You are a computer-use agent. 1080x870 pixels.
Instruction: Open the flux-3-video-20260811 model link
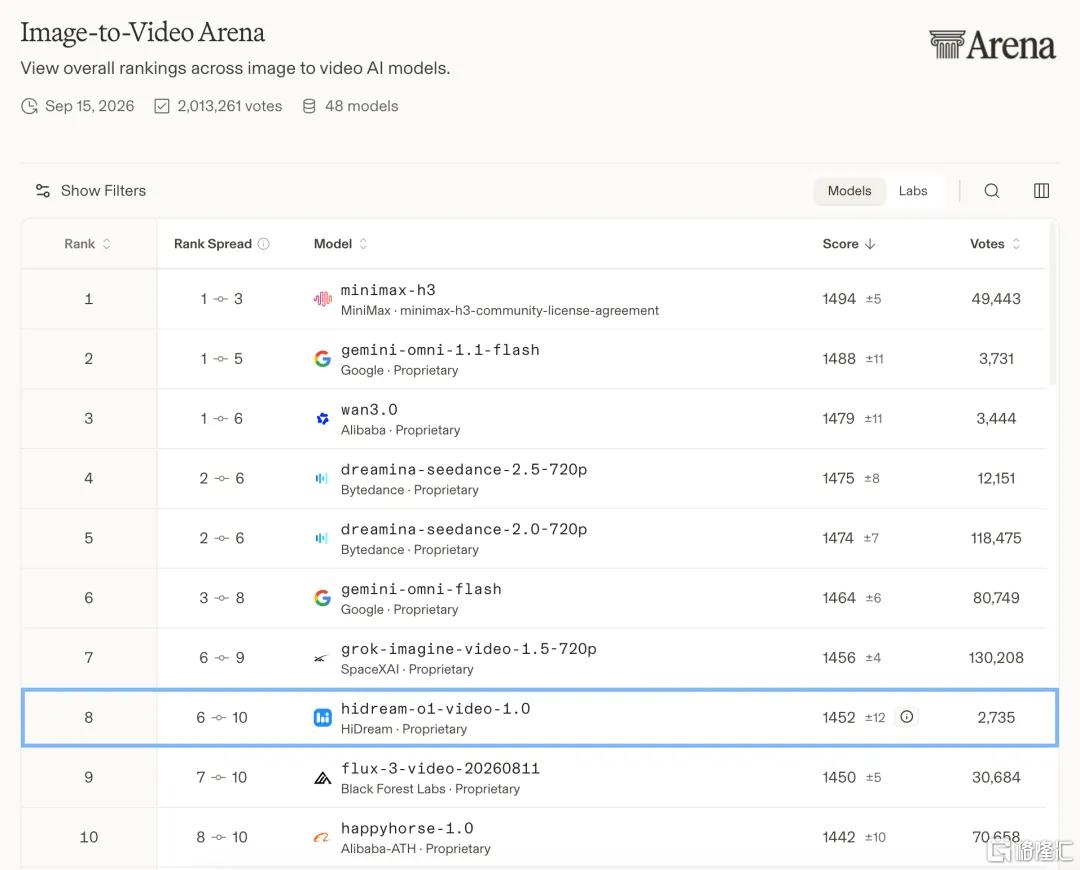tap(440, 769)
